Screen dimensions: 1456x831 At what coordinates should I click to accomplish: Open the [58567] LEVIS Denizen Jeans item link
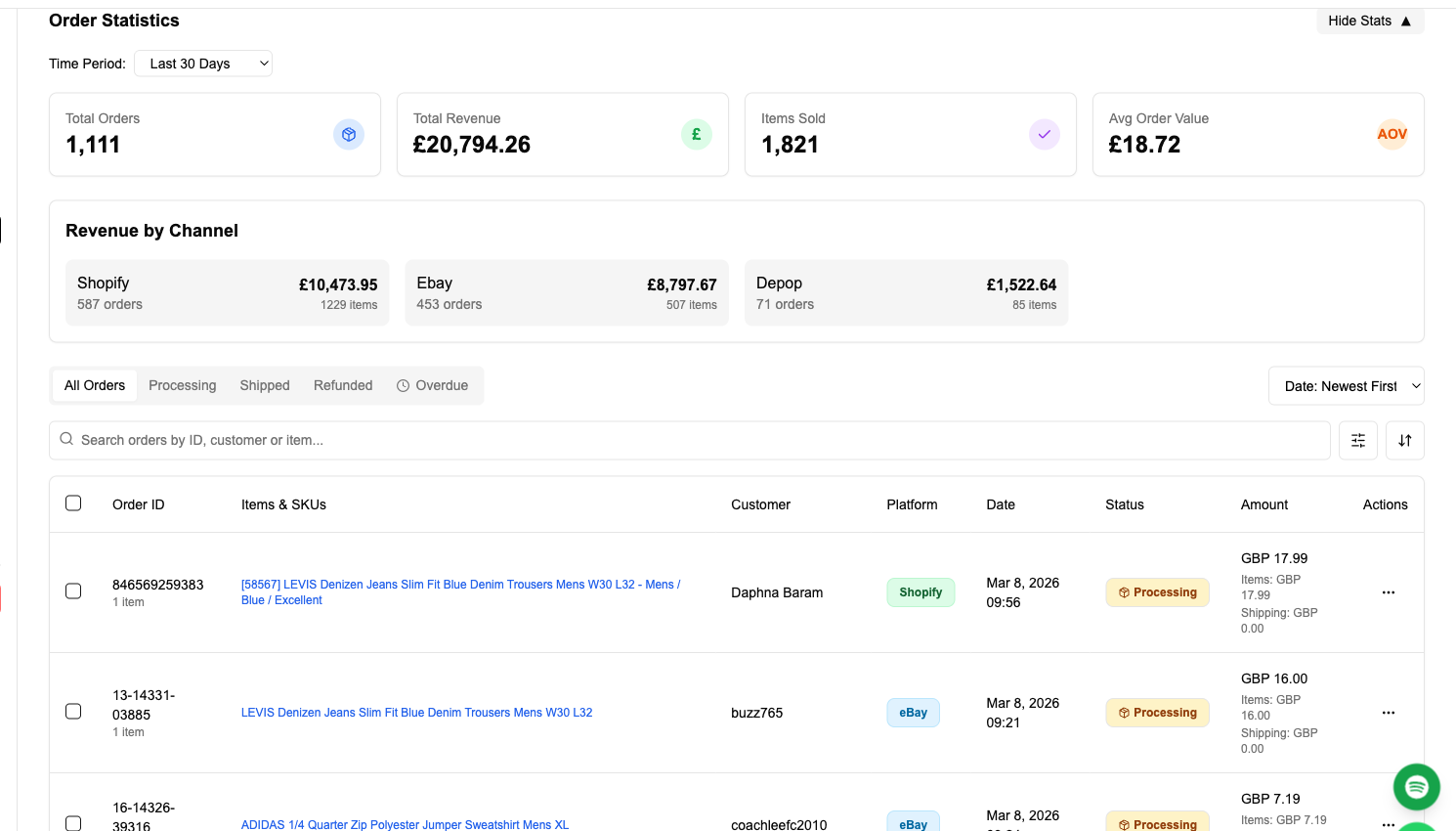461,592
